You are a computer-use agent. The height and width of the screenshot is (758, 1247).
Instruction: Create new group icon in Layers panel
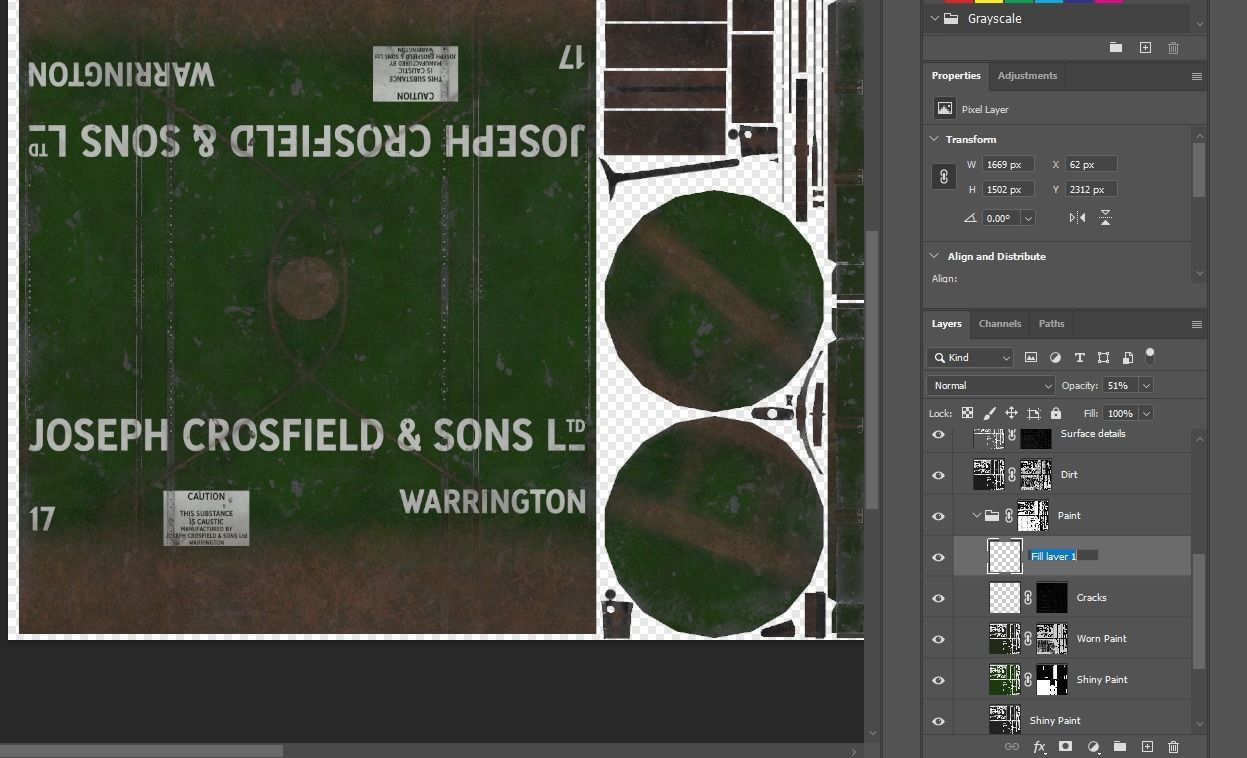[x=1119, y=747]
